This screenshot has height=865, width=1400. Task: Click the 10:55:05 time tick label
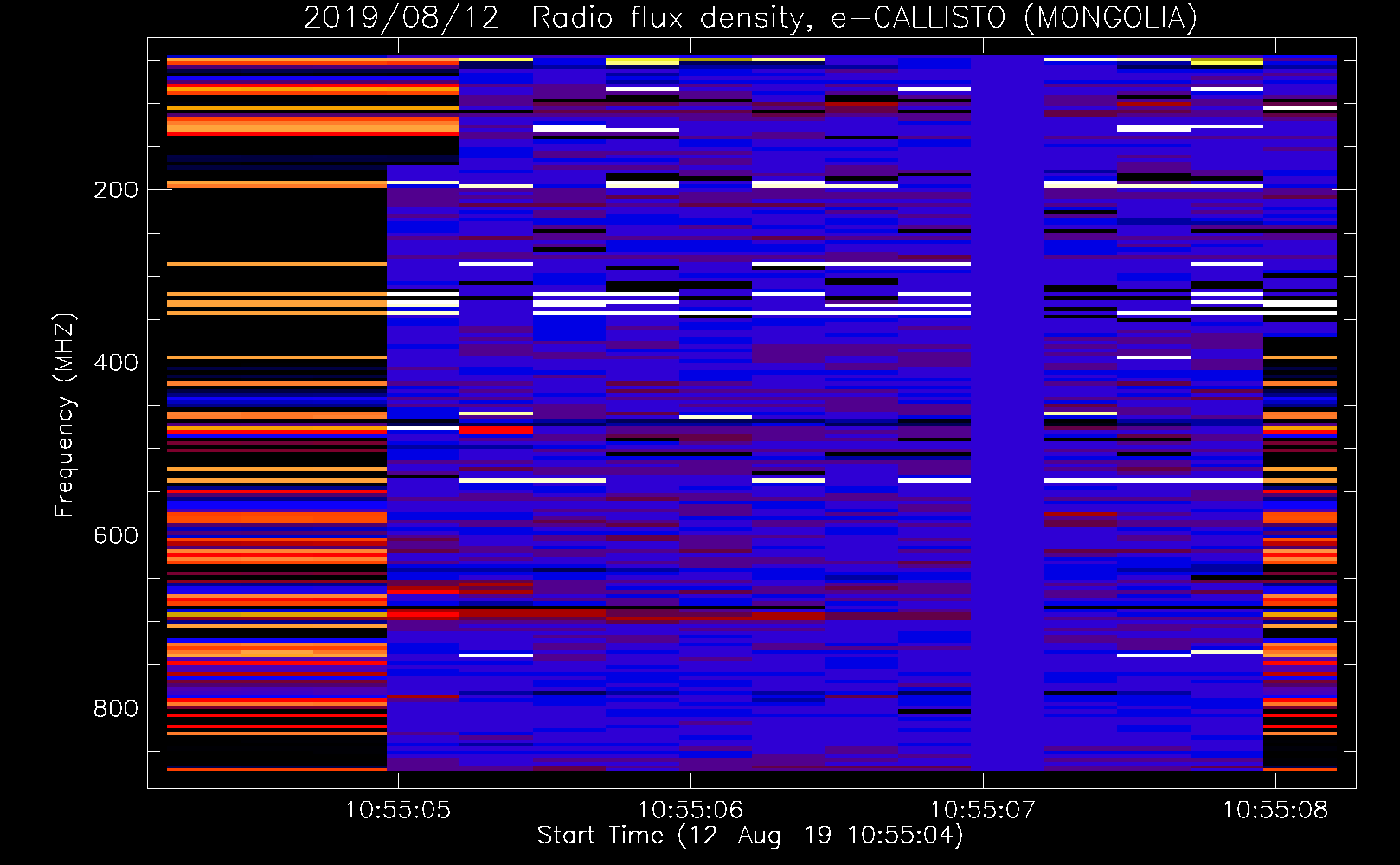coord(398,811)
